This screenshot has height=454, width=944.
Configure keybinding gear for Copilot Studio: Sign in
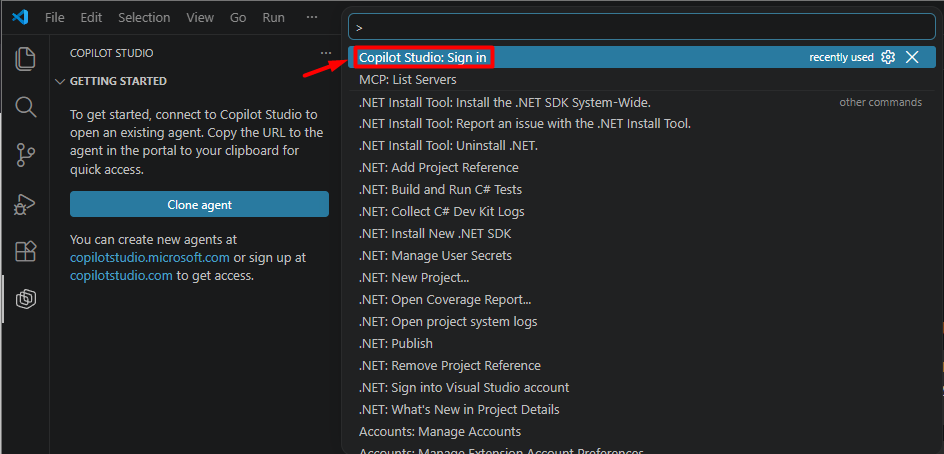[887, 57]
